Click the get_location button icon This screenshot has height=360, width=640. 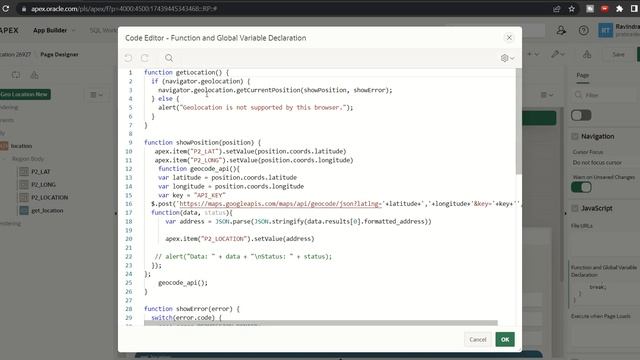tap(24, 211)
